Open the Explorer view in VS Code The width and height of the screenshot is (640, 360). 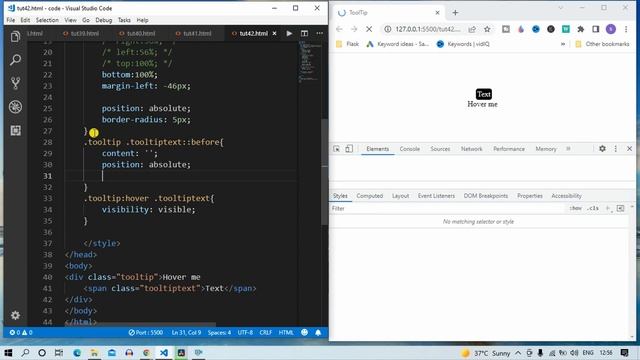16,37
